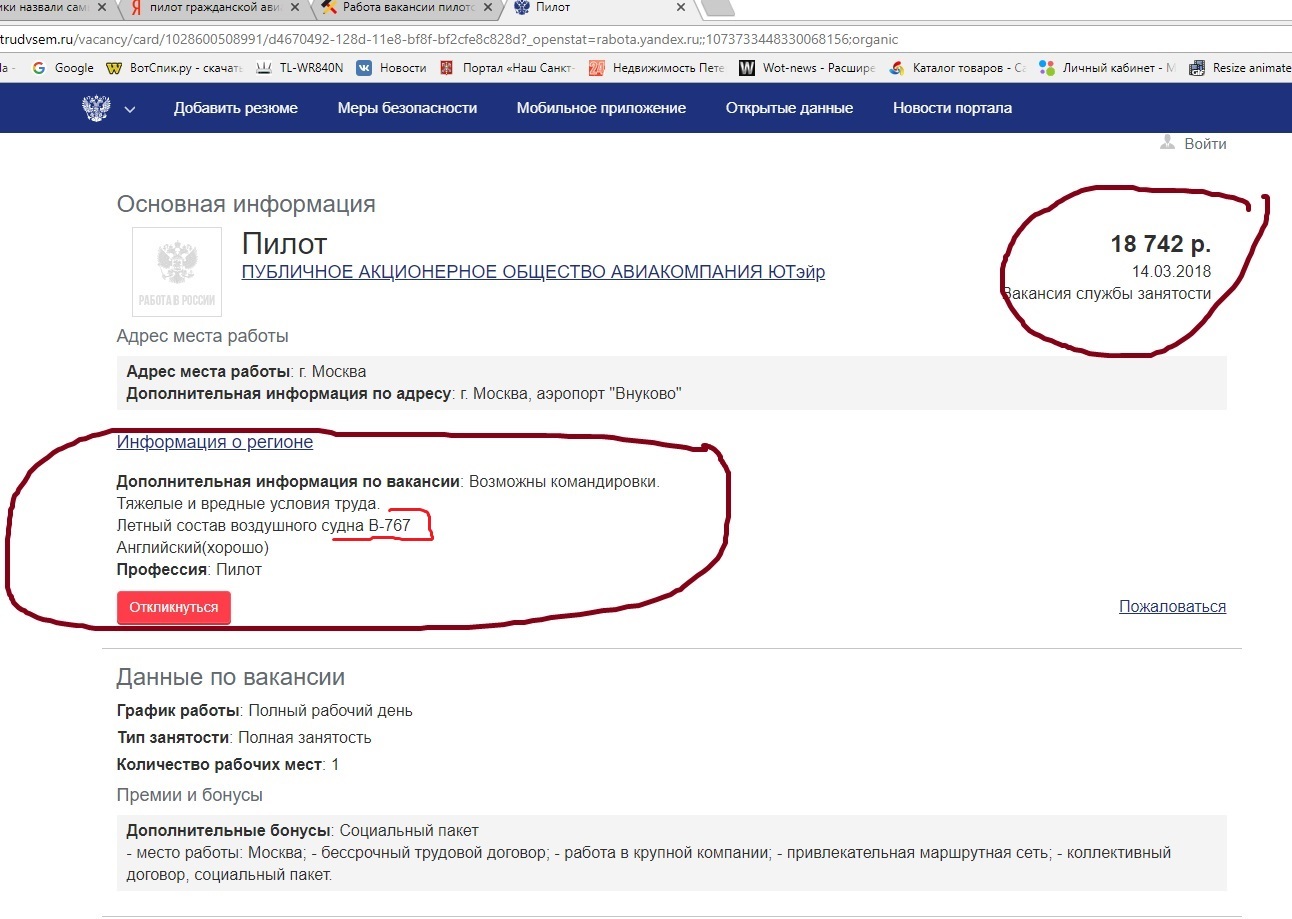
Task: Open 'Добавить резюме' in the navigation
Action: coord(236,108)
